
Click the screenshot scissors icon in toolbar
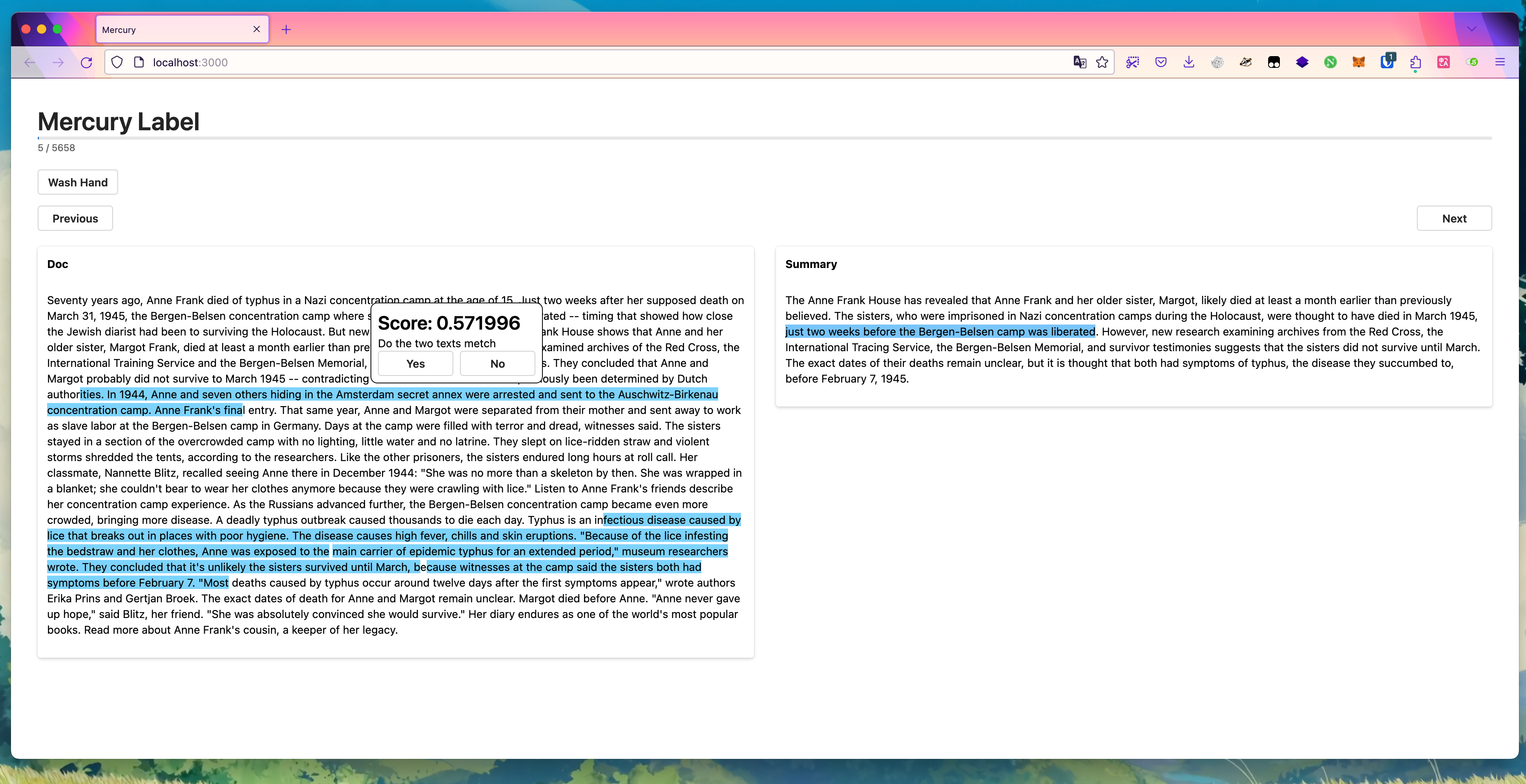[1132, 62]
